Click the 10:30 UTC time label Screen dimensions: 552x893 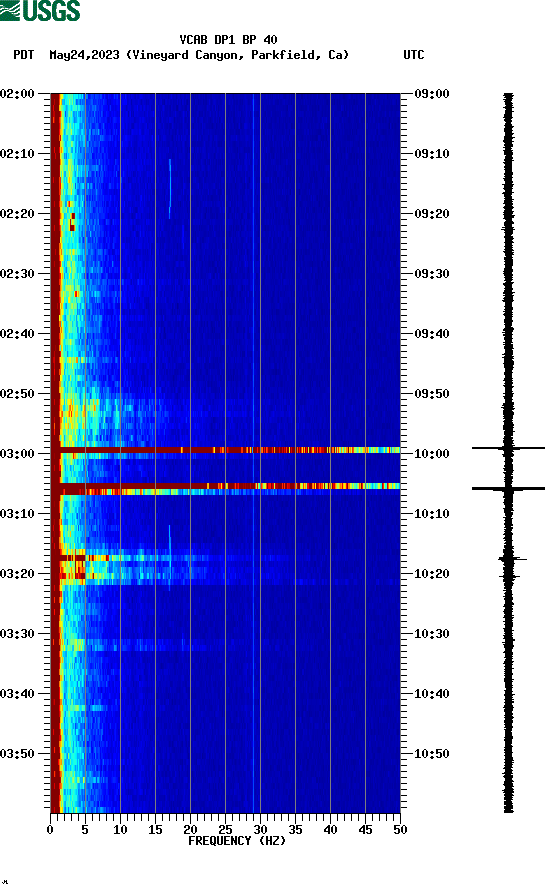point(432,634)
